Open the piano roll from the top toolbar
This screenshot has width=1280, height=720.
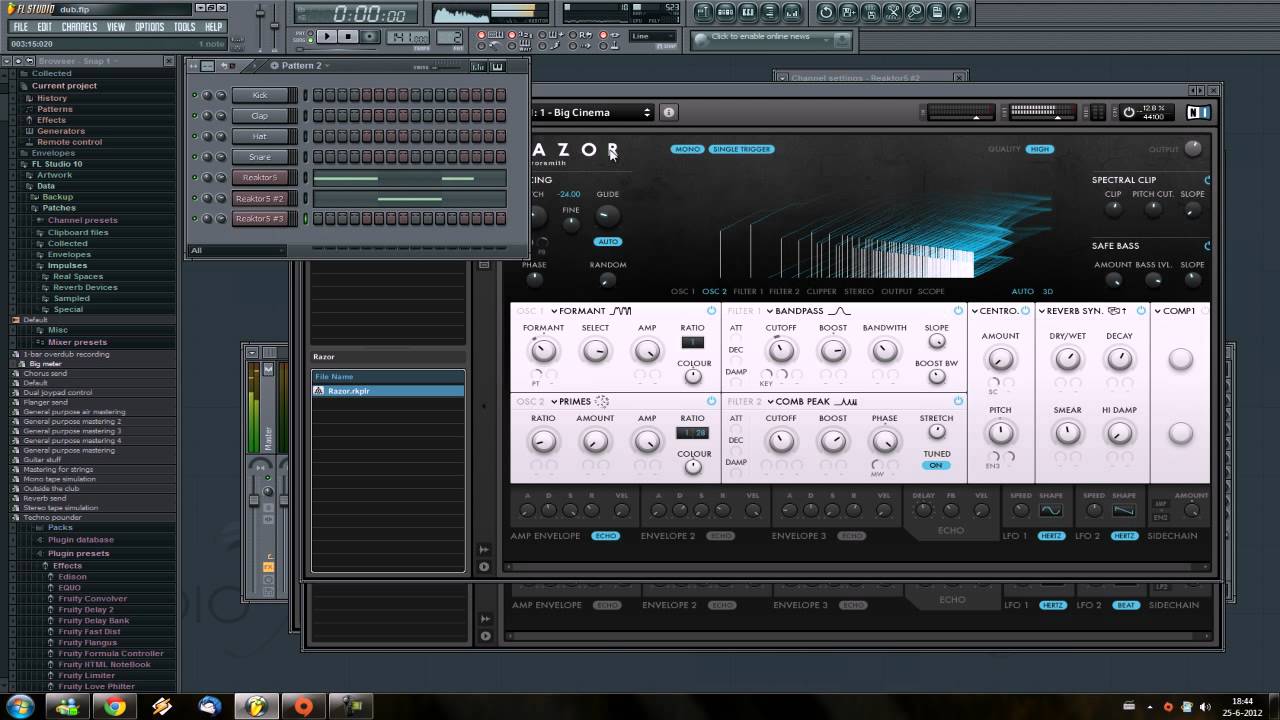coord(749,12)
